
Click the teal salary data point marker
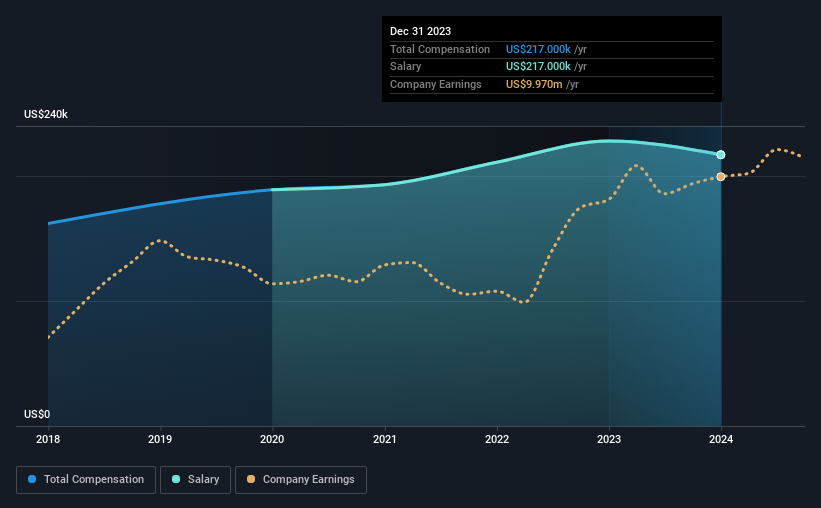click(x=721, y=154)
